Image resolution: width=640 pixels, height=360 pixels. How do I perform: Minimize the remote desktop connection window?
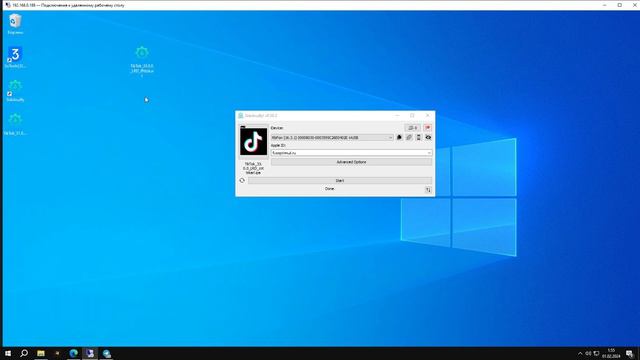605,5
